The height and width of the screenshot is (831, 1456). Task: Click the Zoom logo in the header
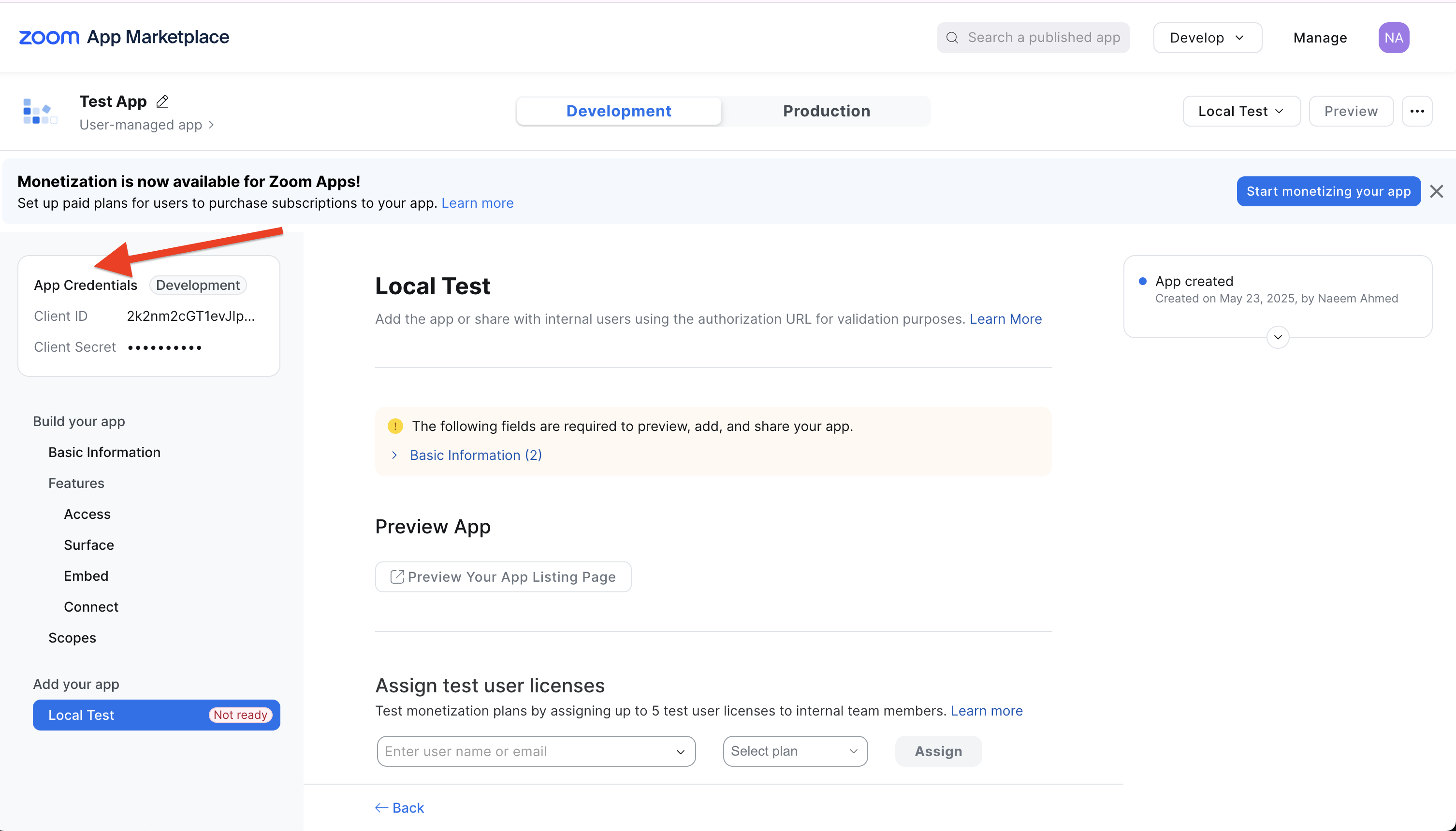[49, 38]
